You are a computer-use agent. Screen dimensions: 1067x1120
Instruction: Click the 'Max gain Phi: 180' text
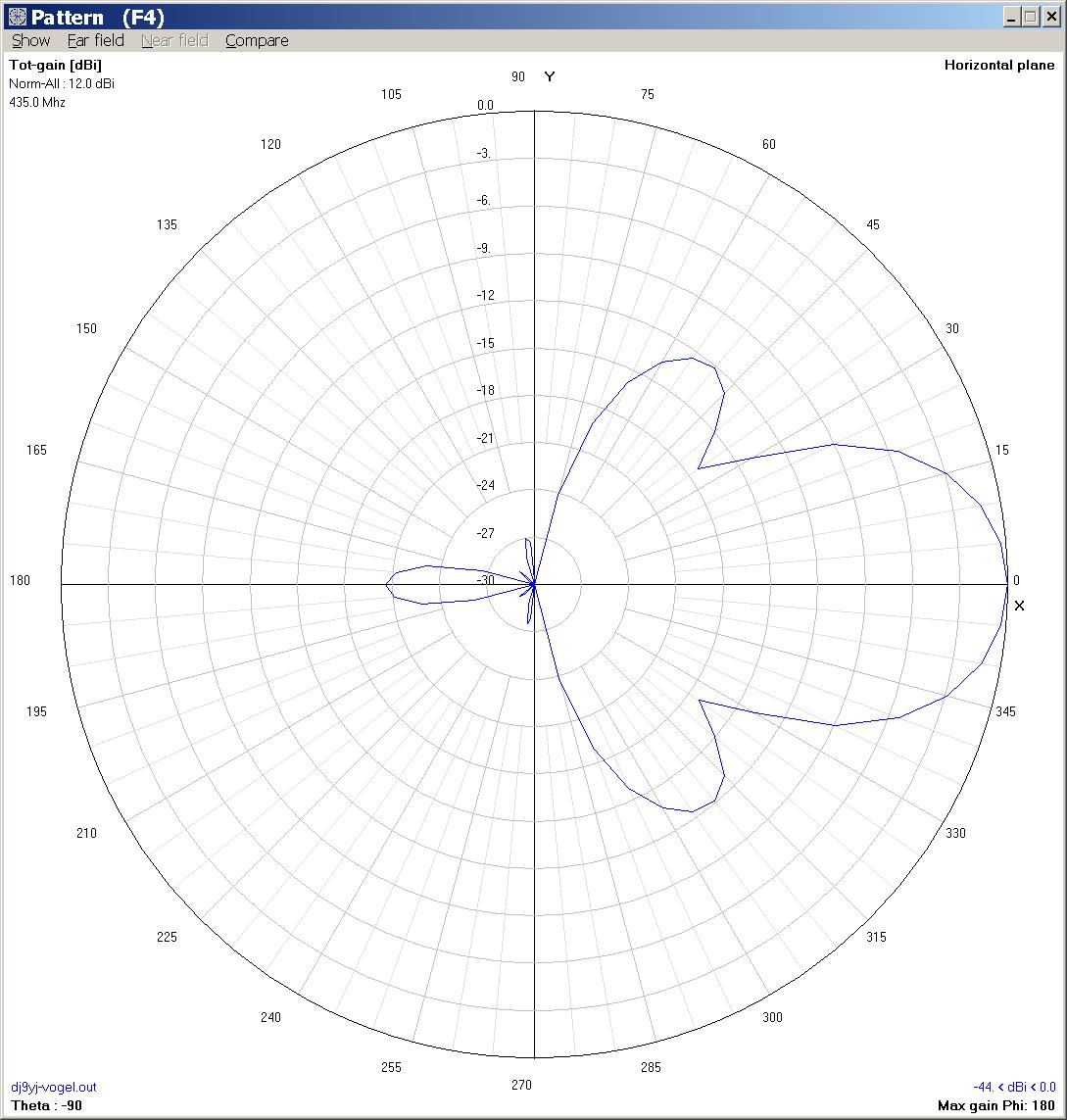coord(995,1105)
